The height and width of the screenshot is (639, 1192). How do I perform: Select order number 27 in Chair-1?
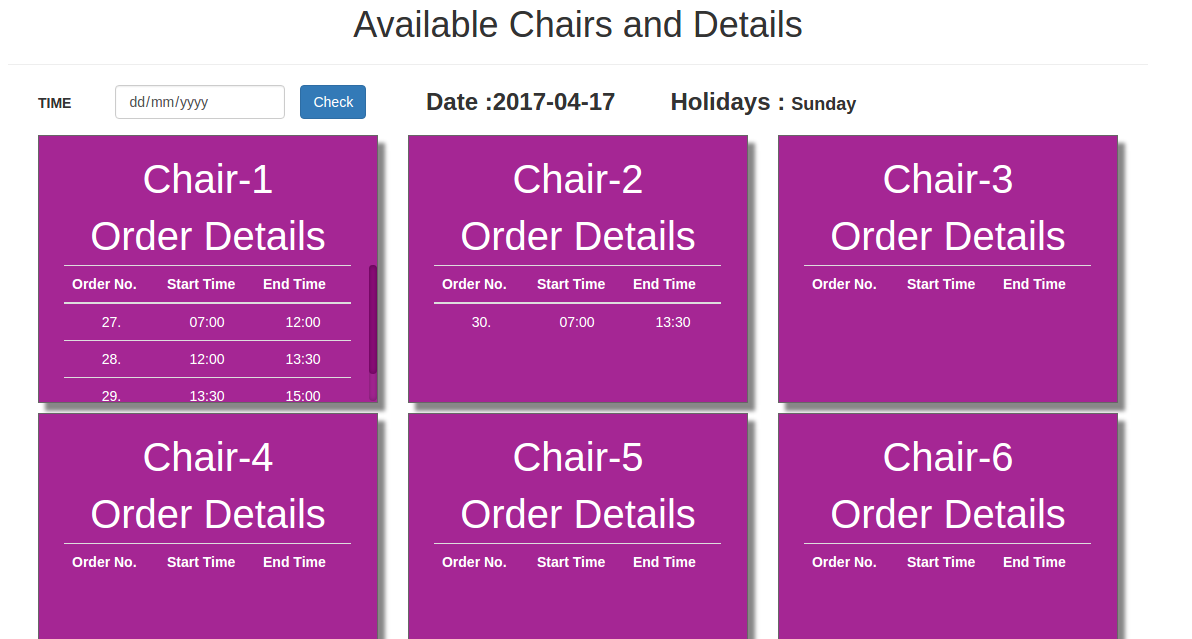click(111, 322)
